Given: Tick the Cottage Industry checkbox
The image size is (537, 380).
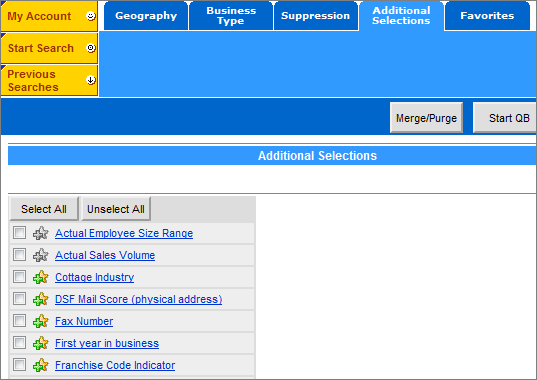Looking at the screenshot, I should pos(19,277).
